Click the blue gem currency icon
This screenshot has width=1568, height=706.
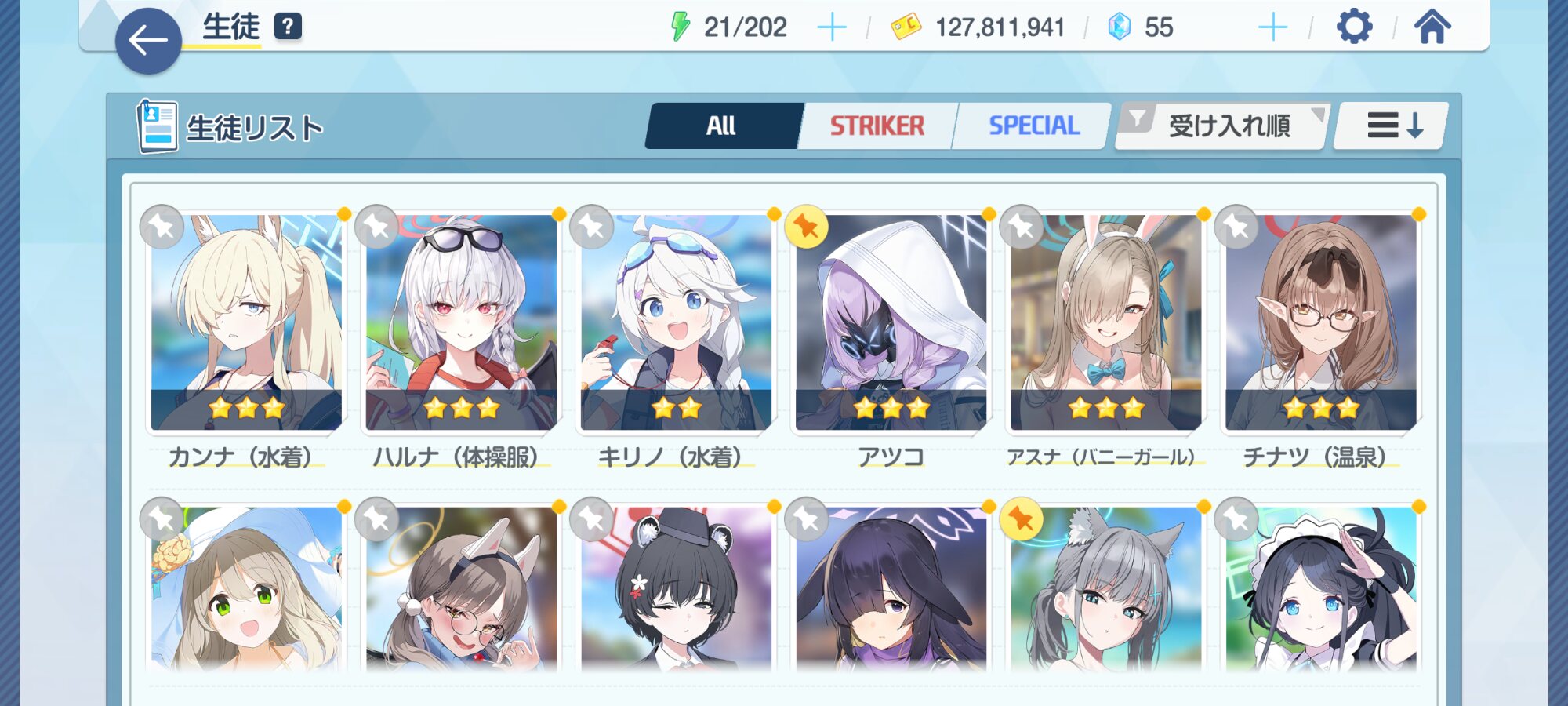[x=1119, y=27]
